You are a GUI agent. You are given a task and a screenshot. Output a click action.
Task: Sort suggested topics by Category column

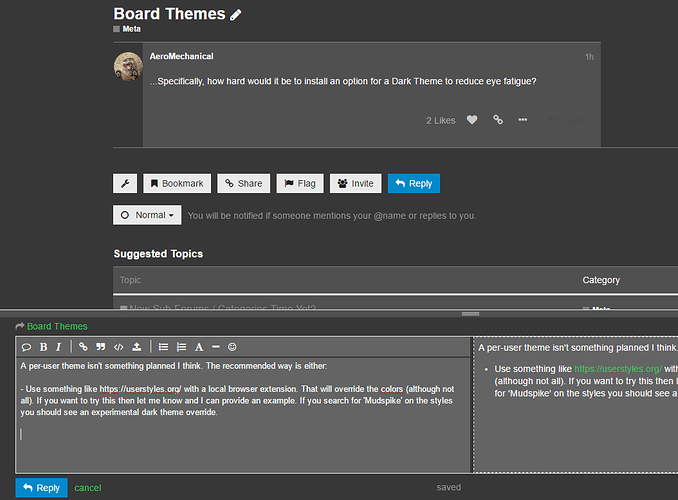tap(601, 280)
